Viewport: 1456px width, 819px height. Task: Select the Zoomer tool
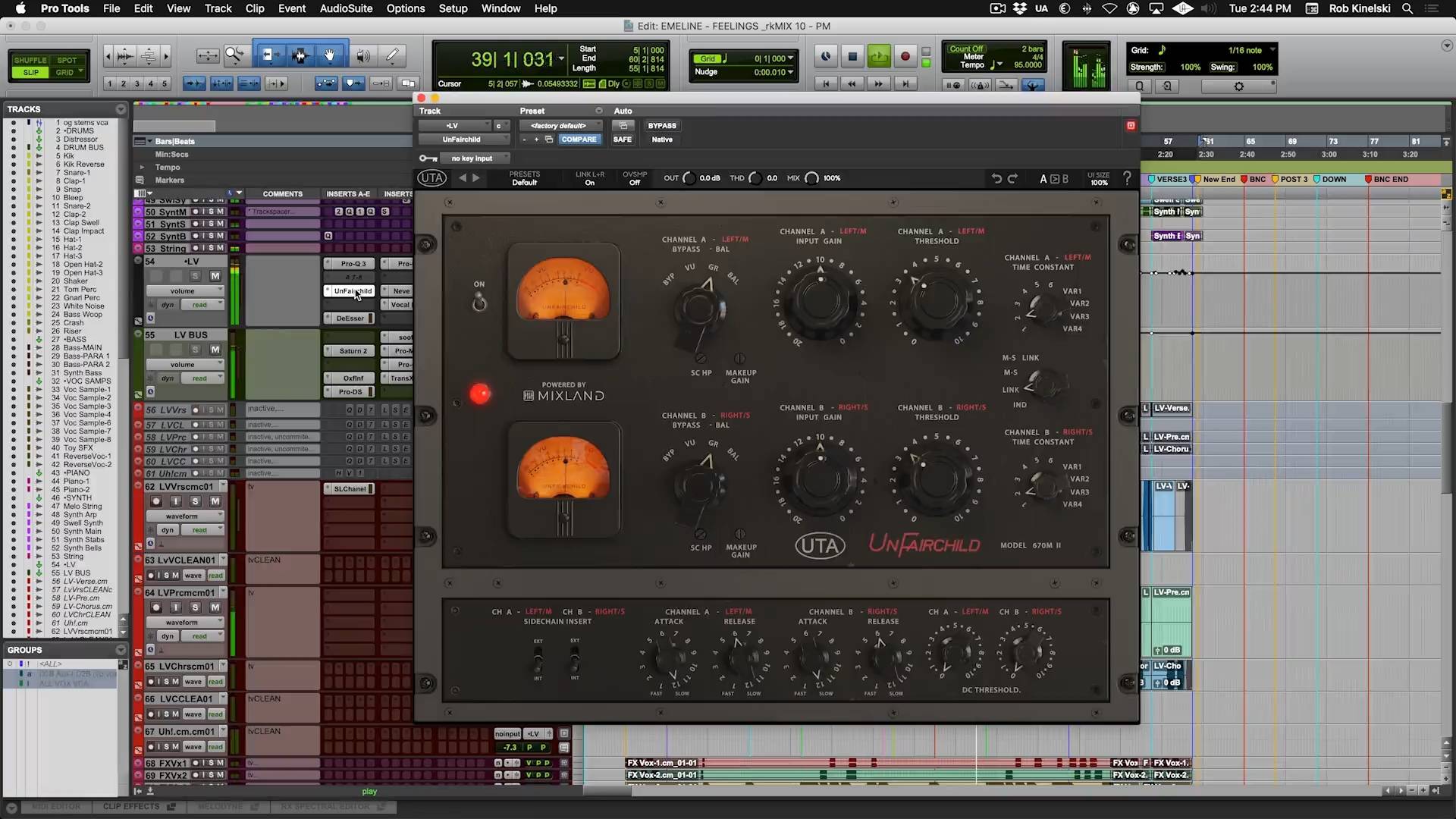tap(235, 55)
